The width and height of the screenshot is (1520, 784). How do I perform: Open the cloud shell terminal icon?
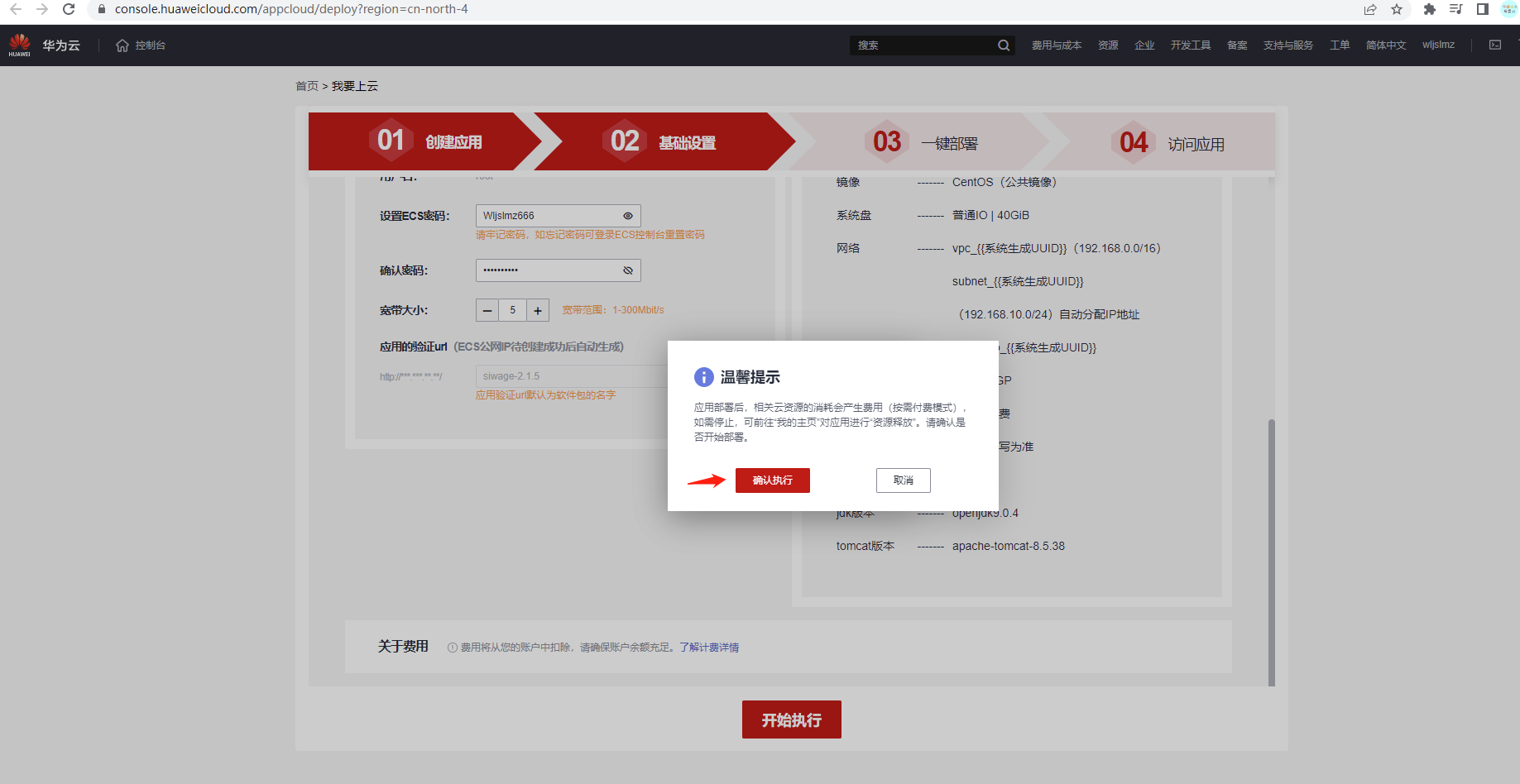(x=1495, y=45)
